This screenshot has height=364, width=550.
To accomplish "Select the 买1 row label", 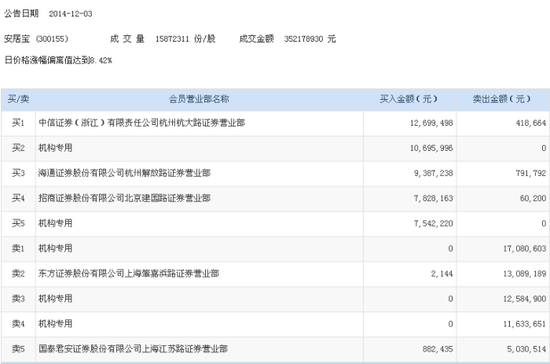I will pos(18,123).
